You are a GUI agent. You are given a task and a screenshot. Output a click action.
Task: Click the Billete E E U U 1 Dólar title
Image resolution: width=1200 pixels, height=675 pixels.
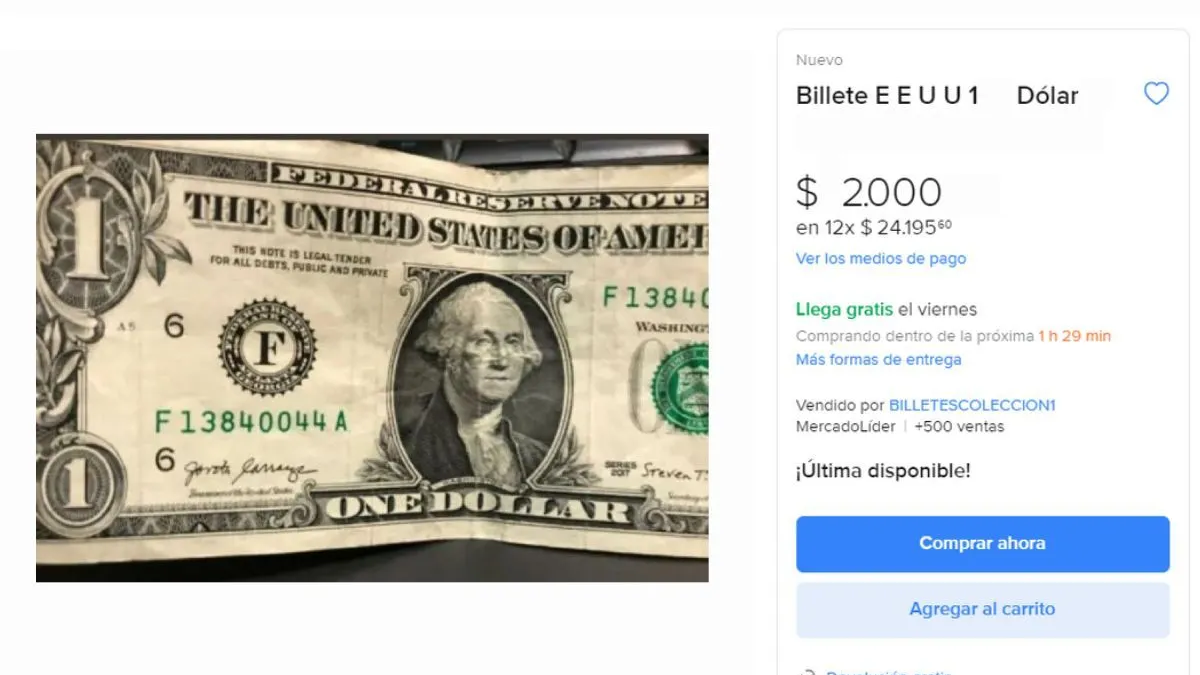(x=937, y=95)
